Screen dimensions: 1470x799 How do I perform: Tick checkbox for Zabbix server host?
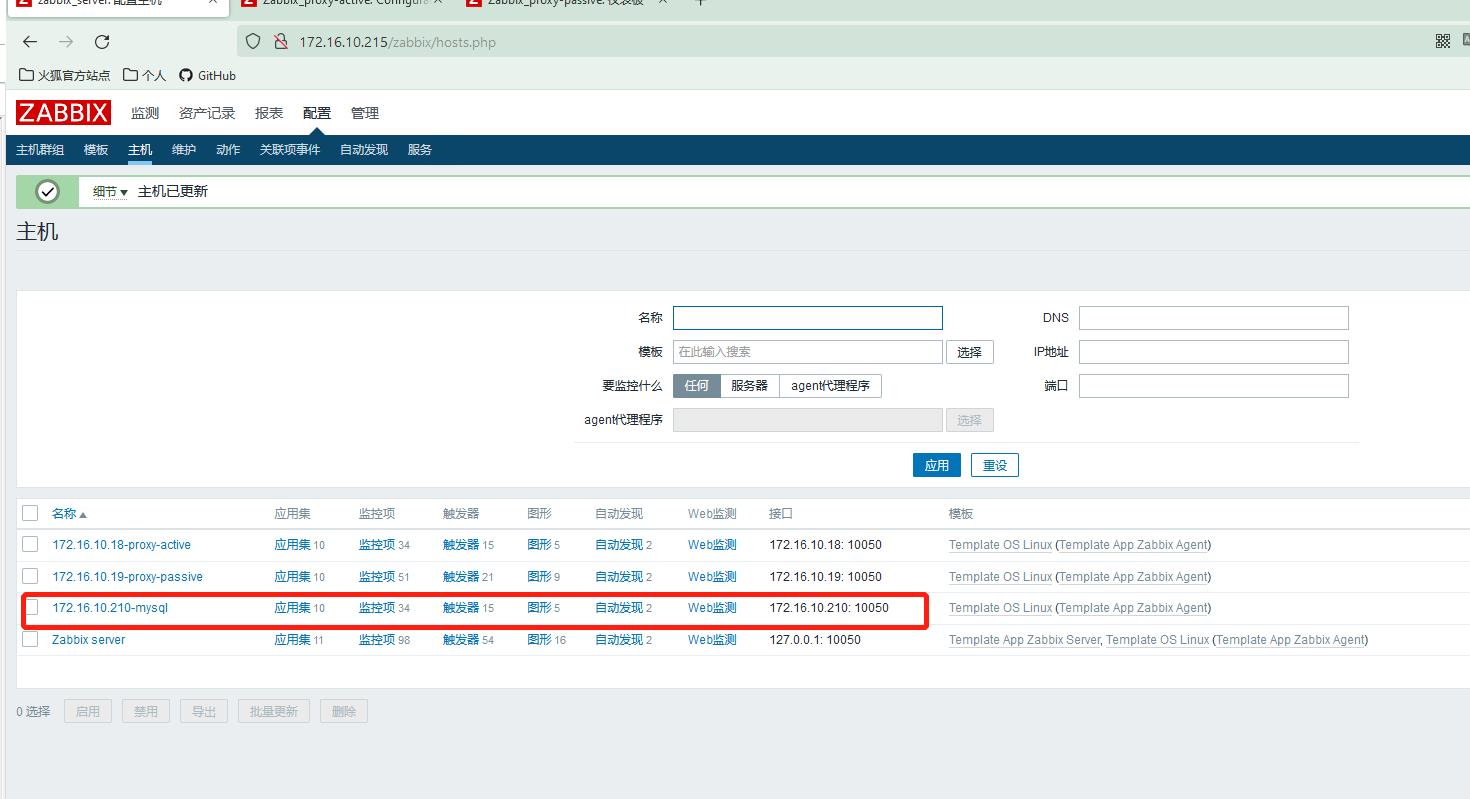pyautogui.click(x=30, y=639)
